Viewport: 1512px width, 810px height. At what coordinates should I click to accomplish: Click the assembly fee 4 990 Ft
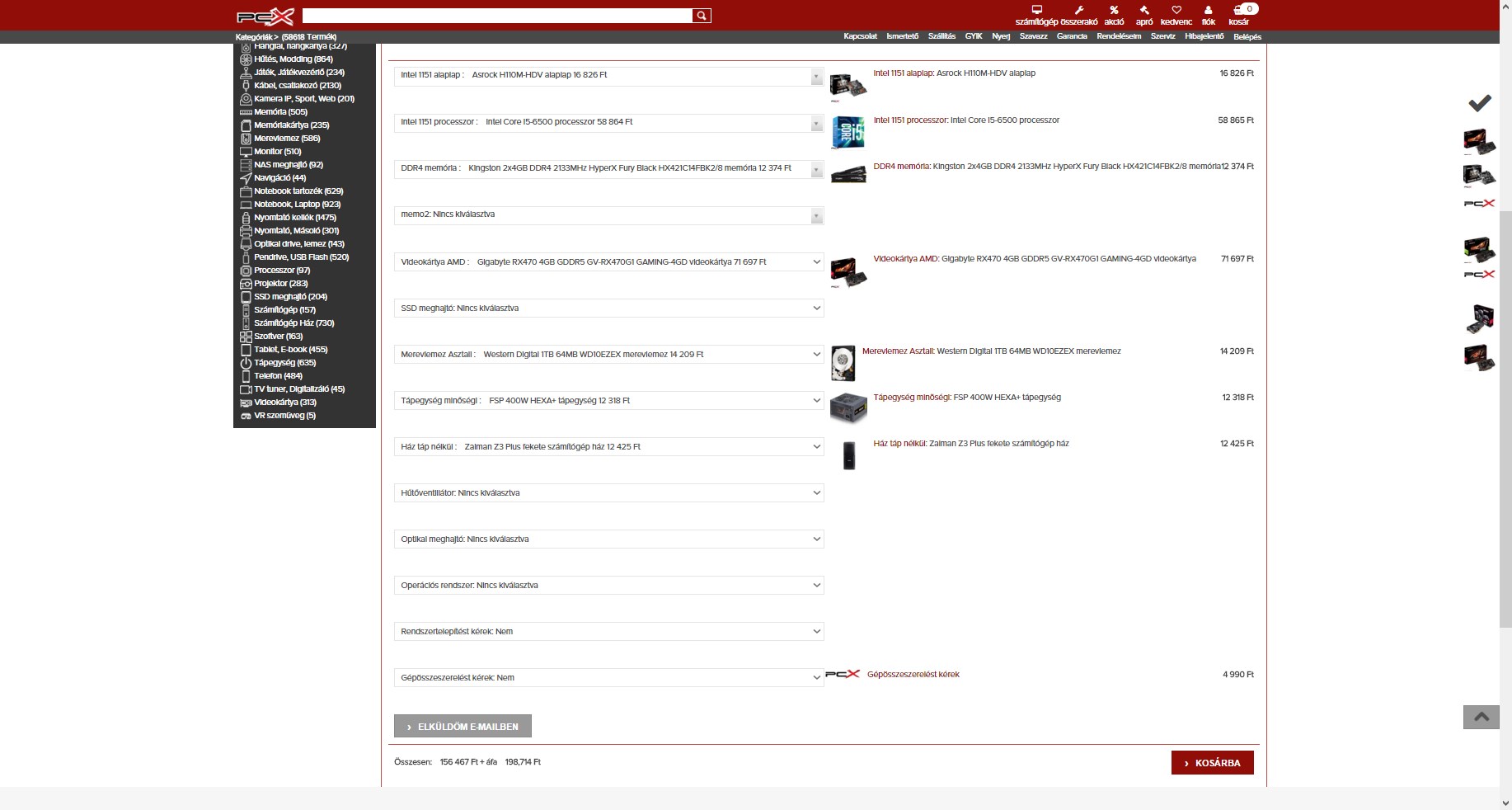(1237, 675)
